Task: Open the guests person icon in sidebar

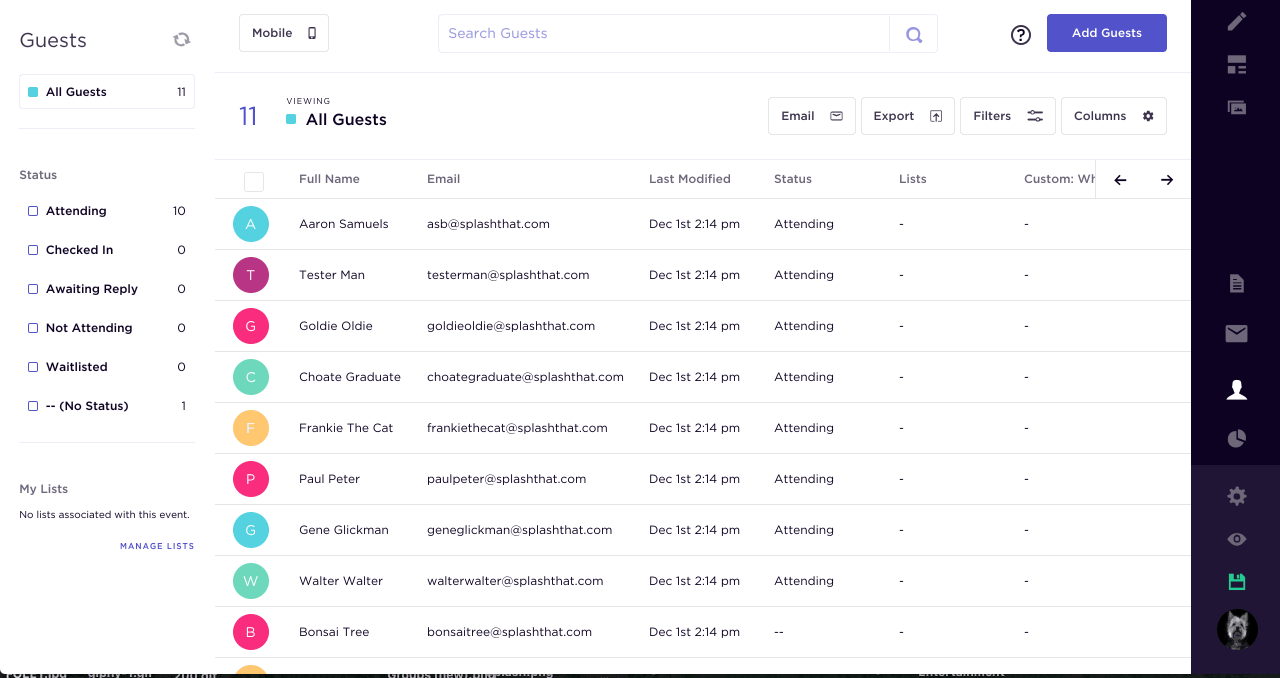Action: coord(1237,390)
